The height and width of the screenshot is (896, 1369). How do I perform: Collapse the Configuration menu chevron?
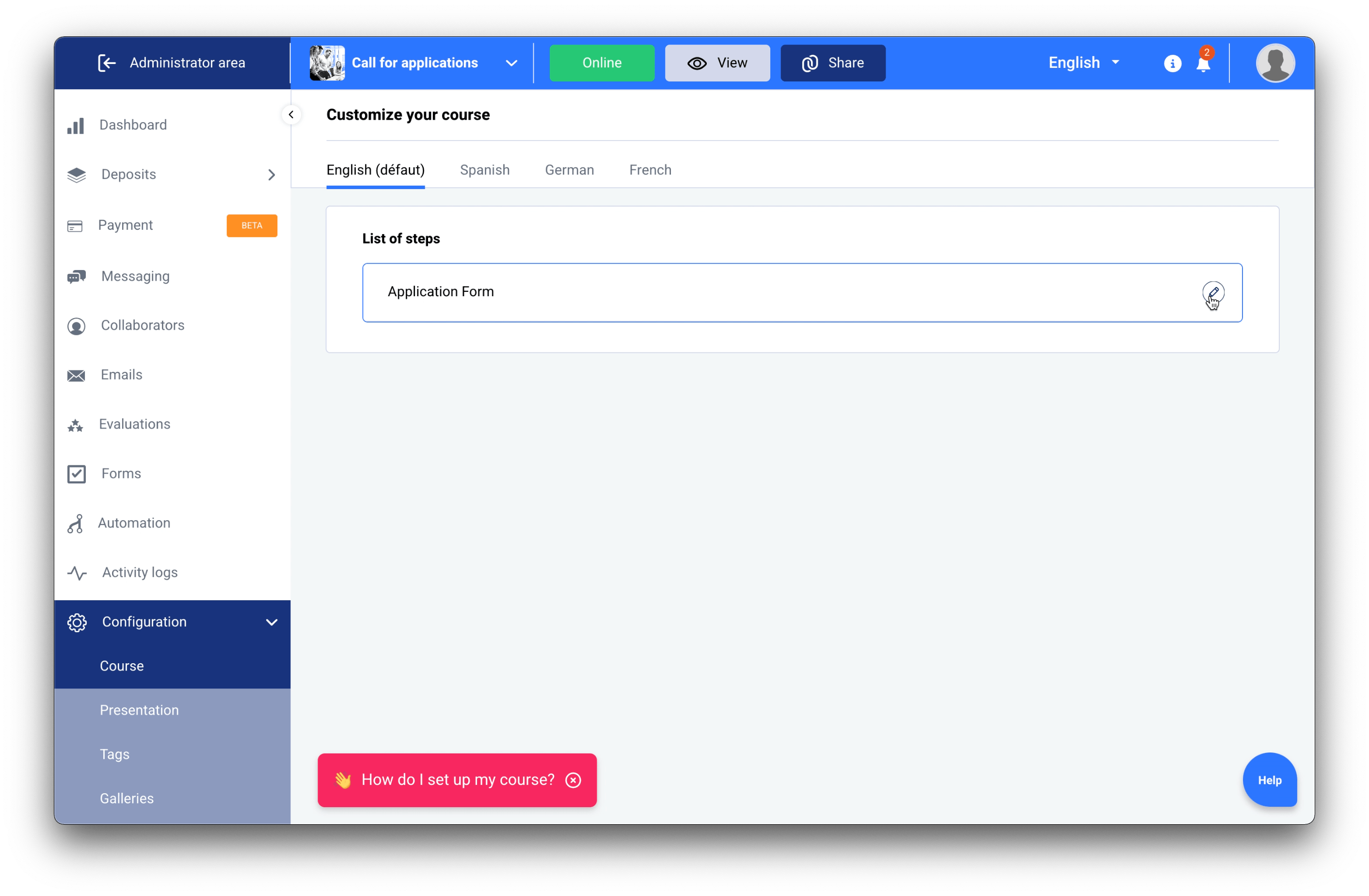(271, 622)
